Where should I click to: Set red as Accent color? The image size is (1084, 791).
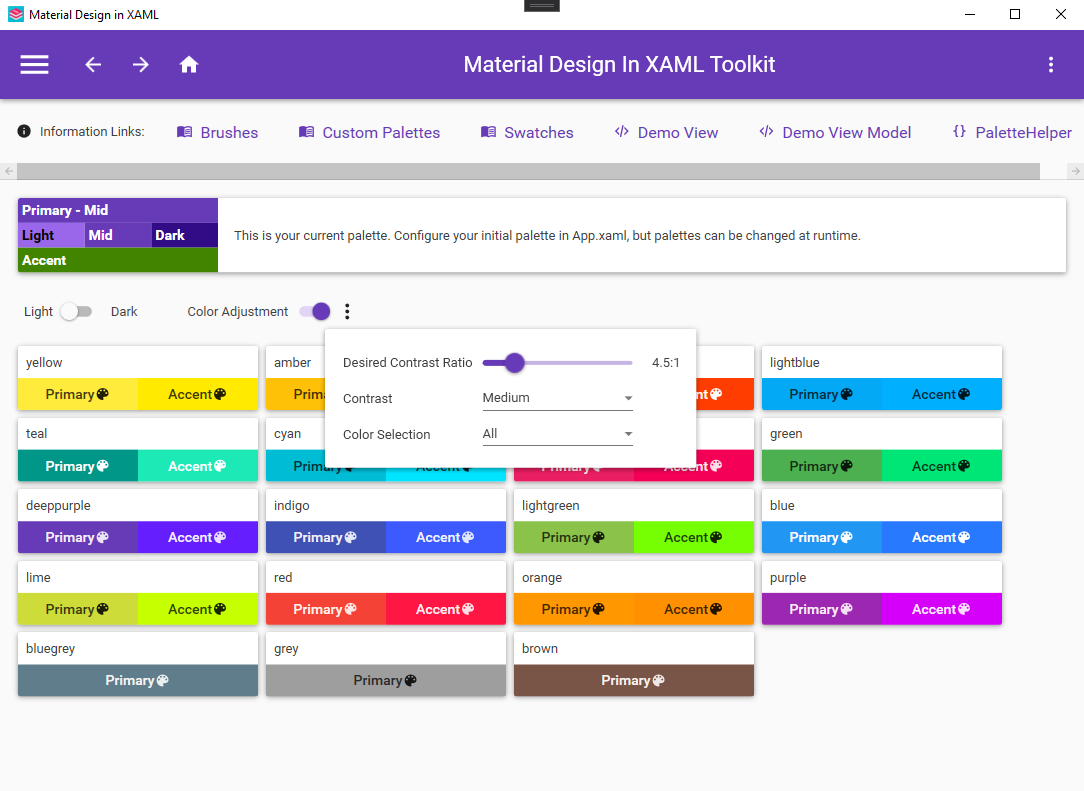click(x=446, y=609)
